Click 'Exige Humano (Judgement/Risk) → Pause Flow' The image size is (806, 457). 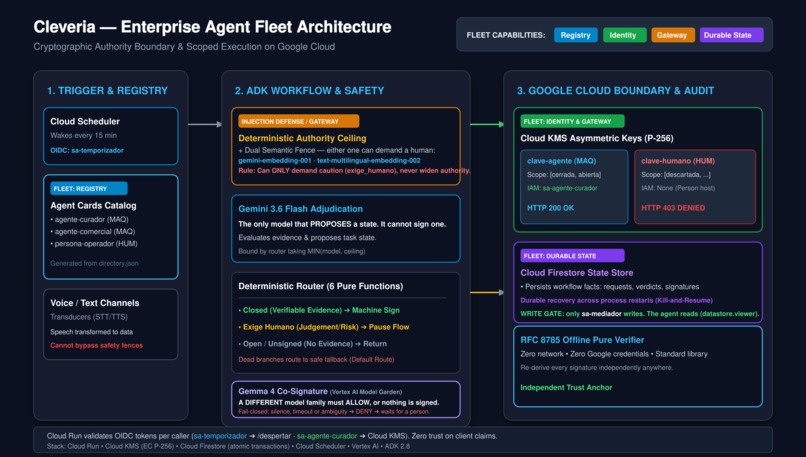click(324, 327)
